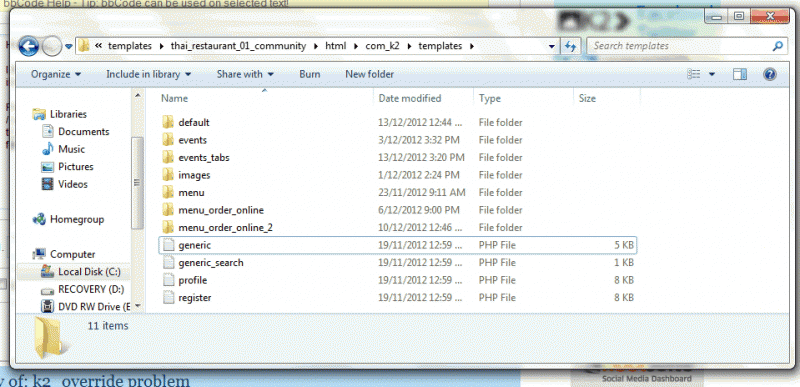Screen dimensions: 800x387
Task: Open Documents library in sidebar
Action: (84, 132)
